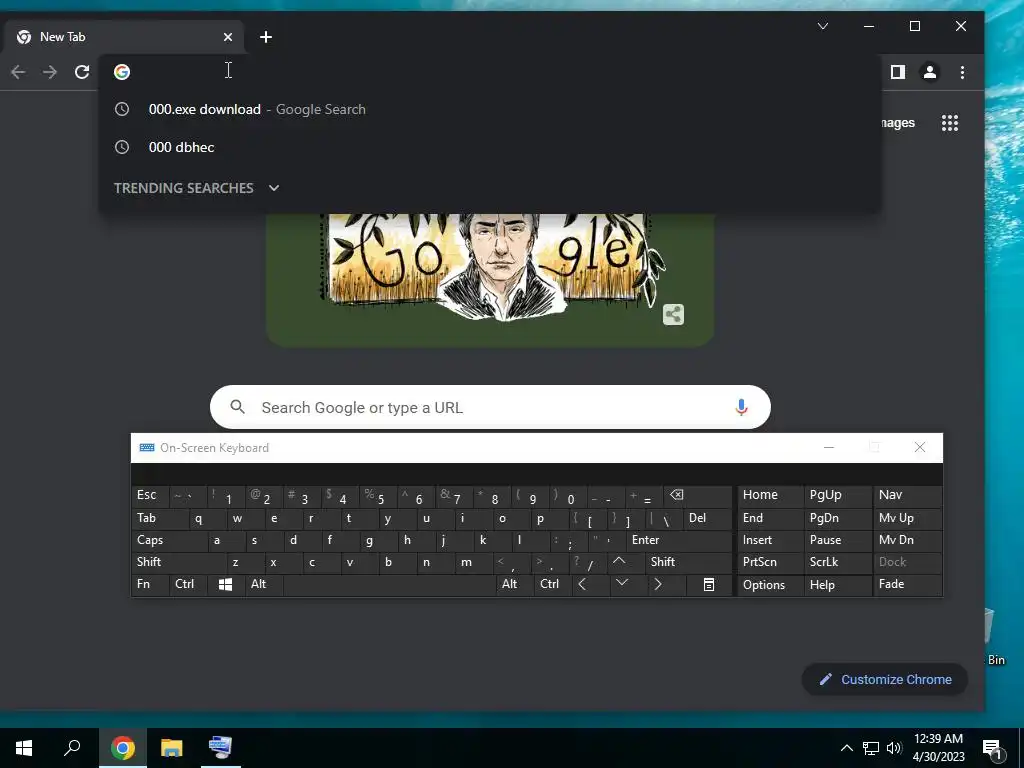1024x768 pixels.
Task: Tap the Home key
Action: (x=770, y=496)
